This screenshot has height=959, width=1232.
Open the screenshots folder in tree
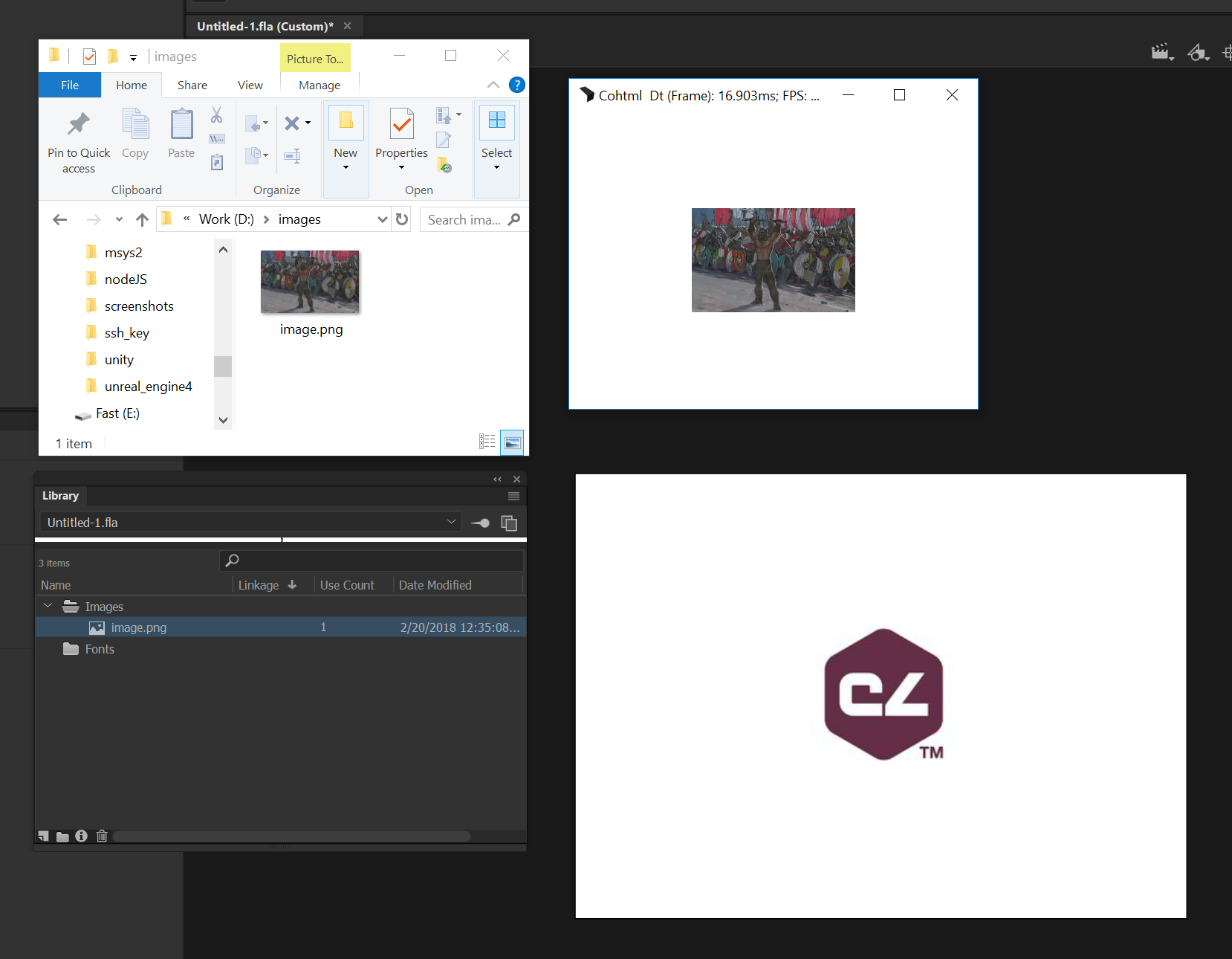(139, 306)
